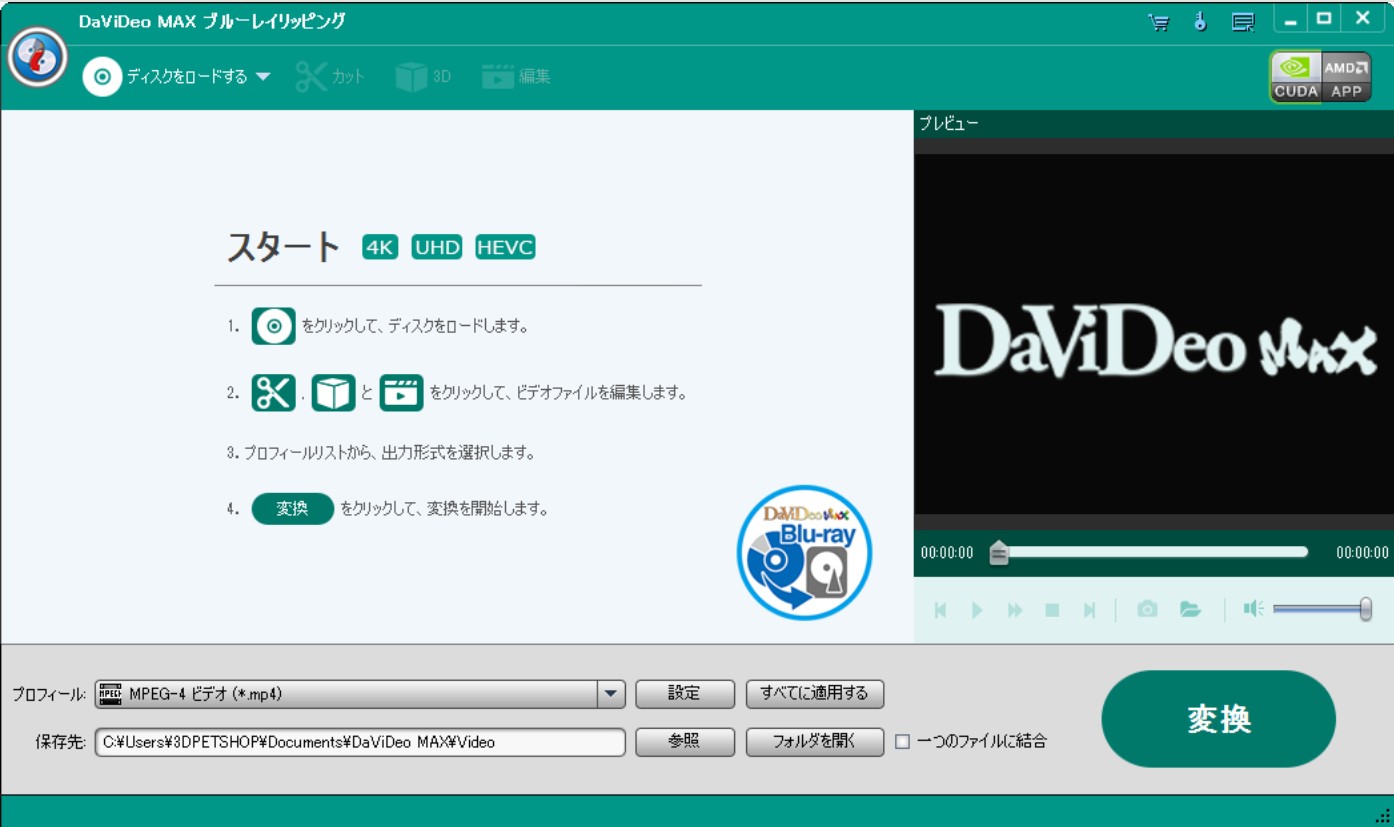The width and height of the screenshot is (1394, 827).
Task: Click the small 変換 button in step 4
Action: [292, 508]
